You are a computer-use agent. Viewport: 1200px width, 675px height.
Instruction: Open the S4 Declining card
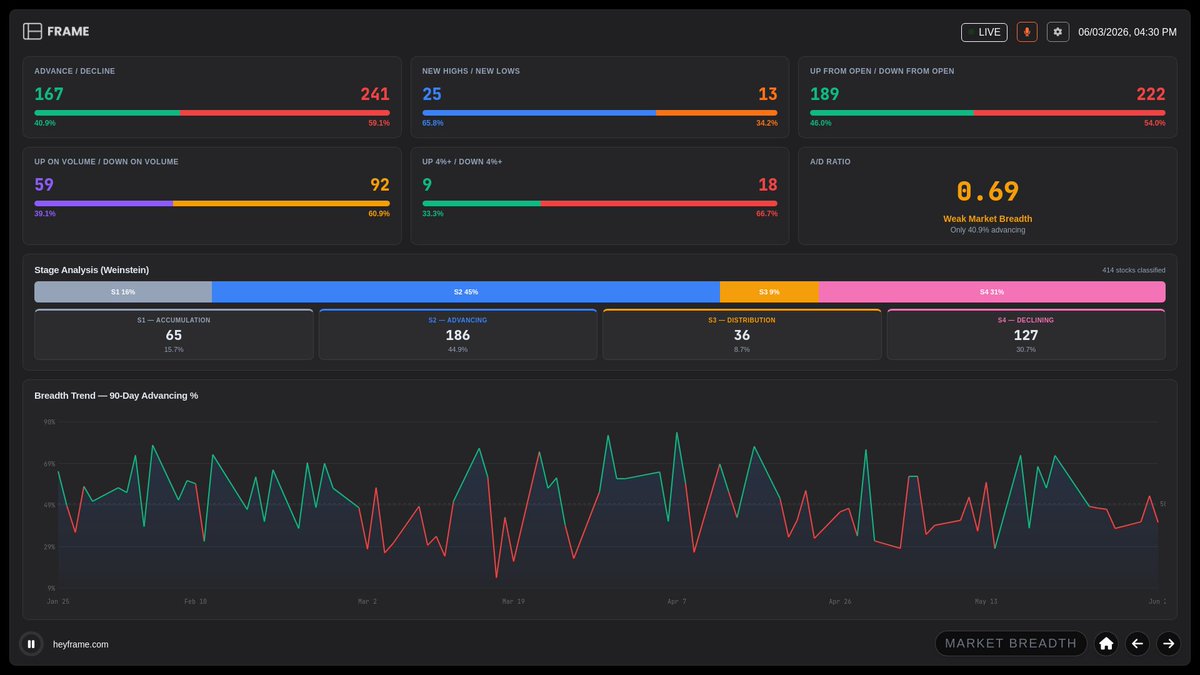(x=1026, y=334)
